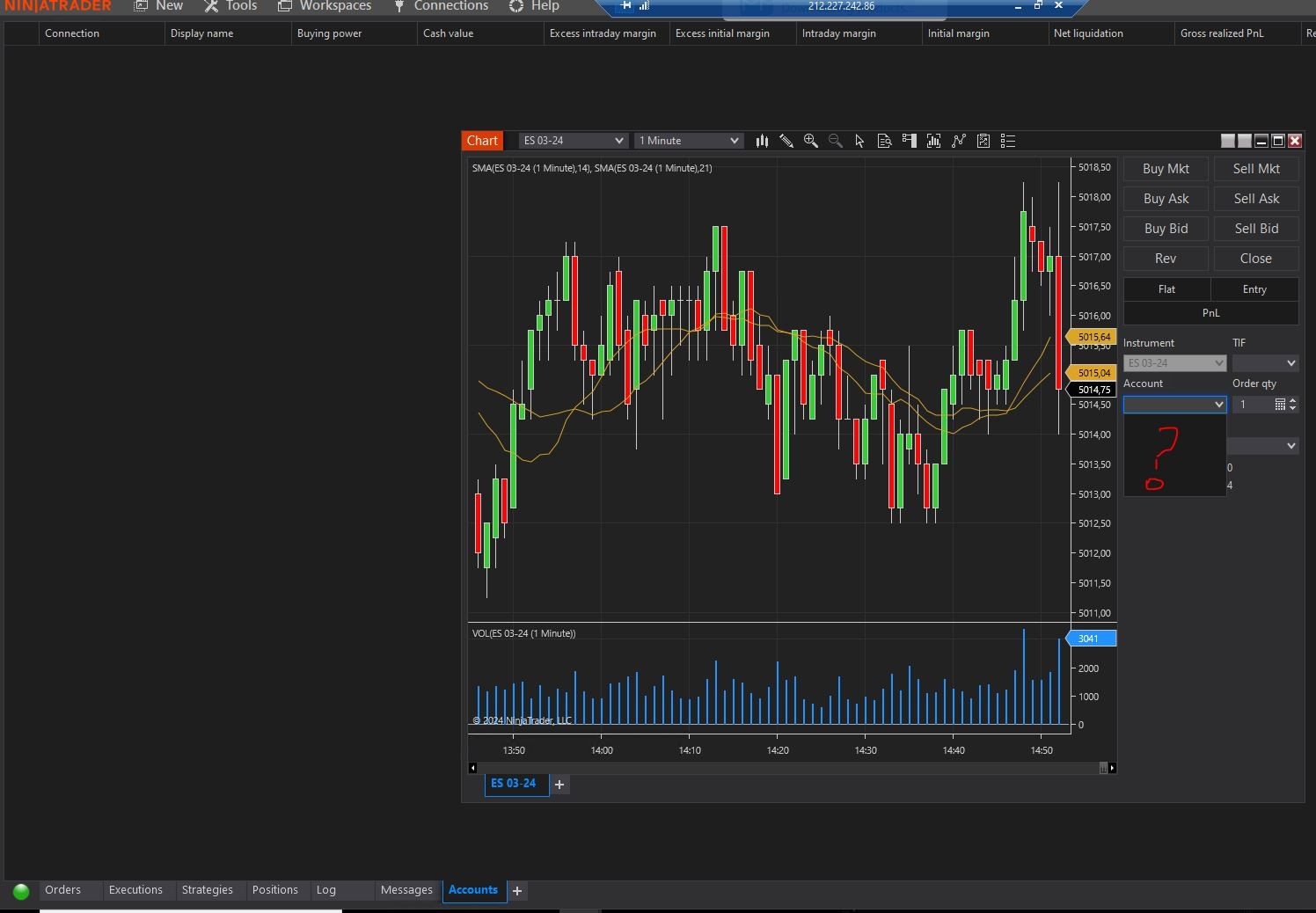
Task: Activate the Zoom In magnifier
Action: pyautogui.click(x=811, y=141)
